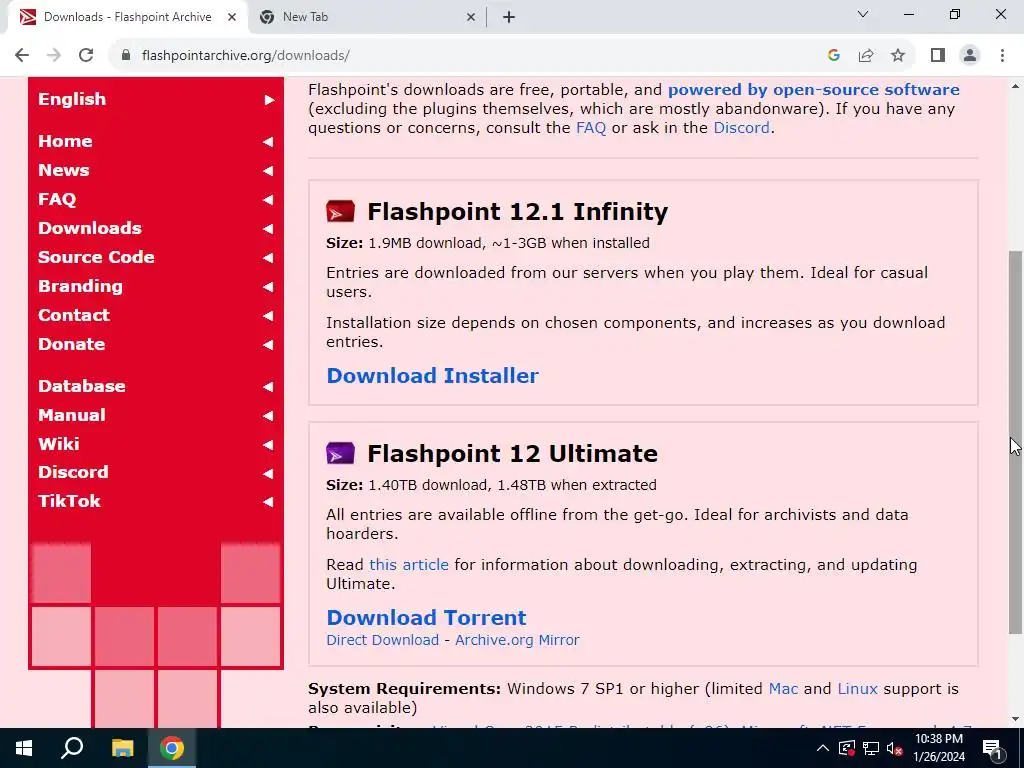The image size is (1024, 768).
Task: Open the Windows notification center
Action: (993, 748)
